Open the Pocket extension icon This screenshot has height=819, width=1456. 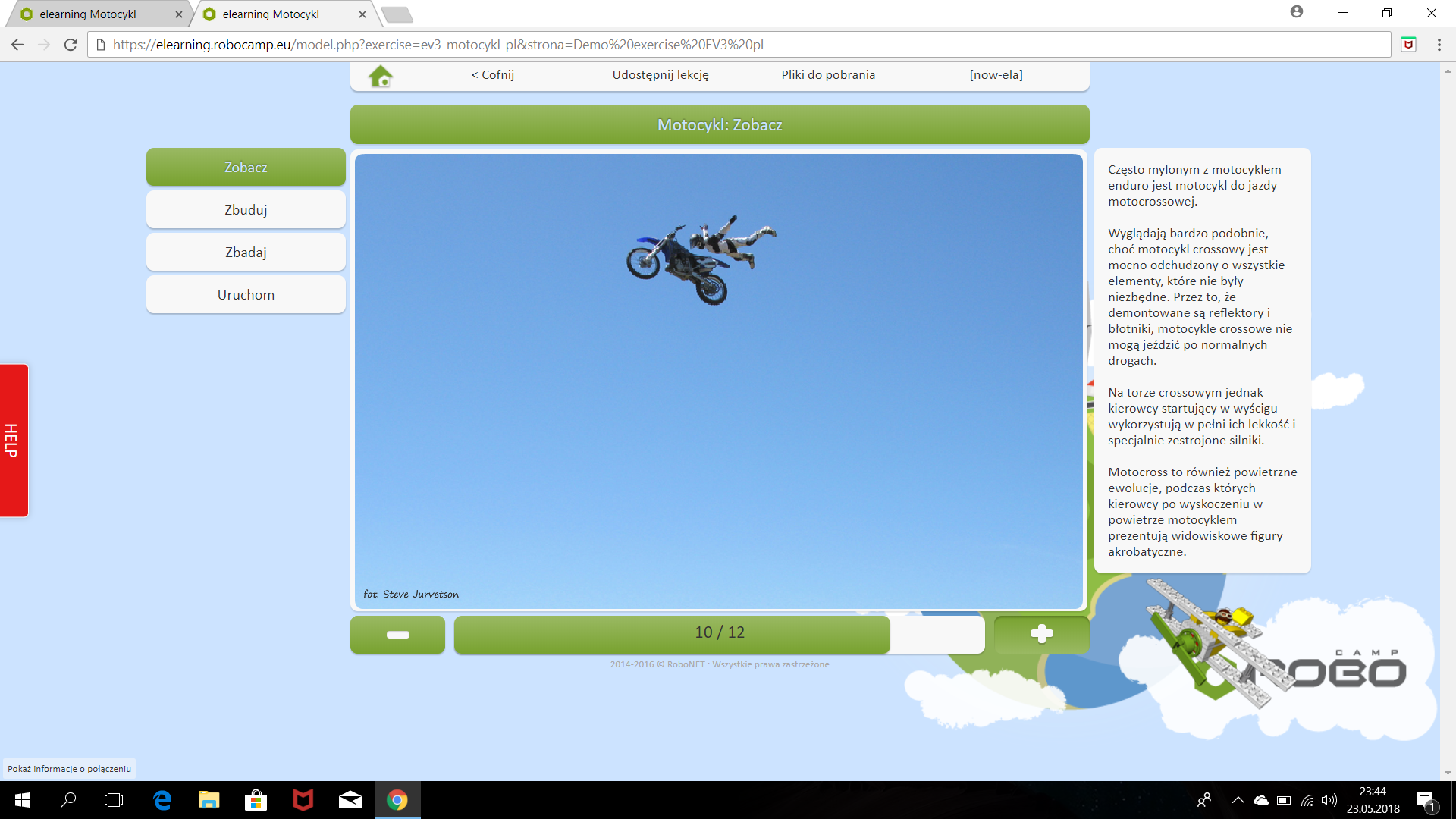point(1408,45)
